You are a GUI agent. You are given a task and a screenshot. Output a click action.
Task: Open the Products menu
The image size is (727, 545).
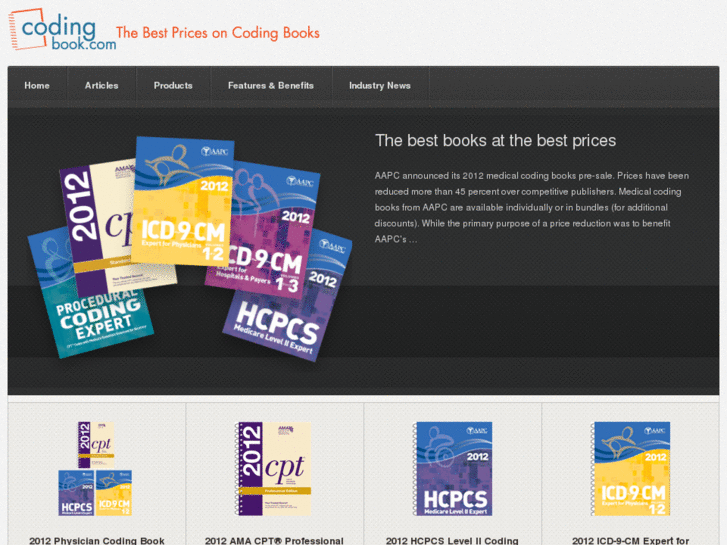click(x=173, y=86)
